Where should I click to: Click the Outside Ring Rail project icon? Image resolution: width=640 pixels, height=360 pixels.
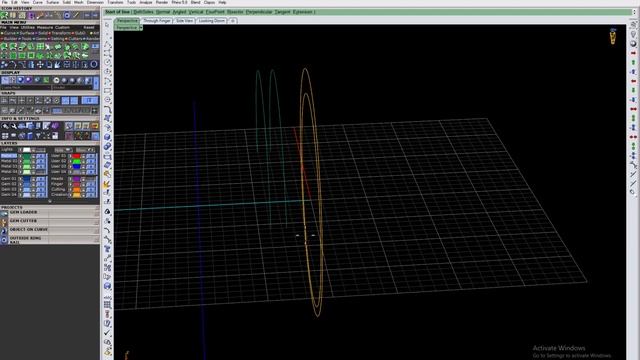tap(4, 240)
